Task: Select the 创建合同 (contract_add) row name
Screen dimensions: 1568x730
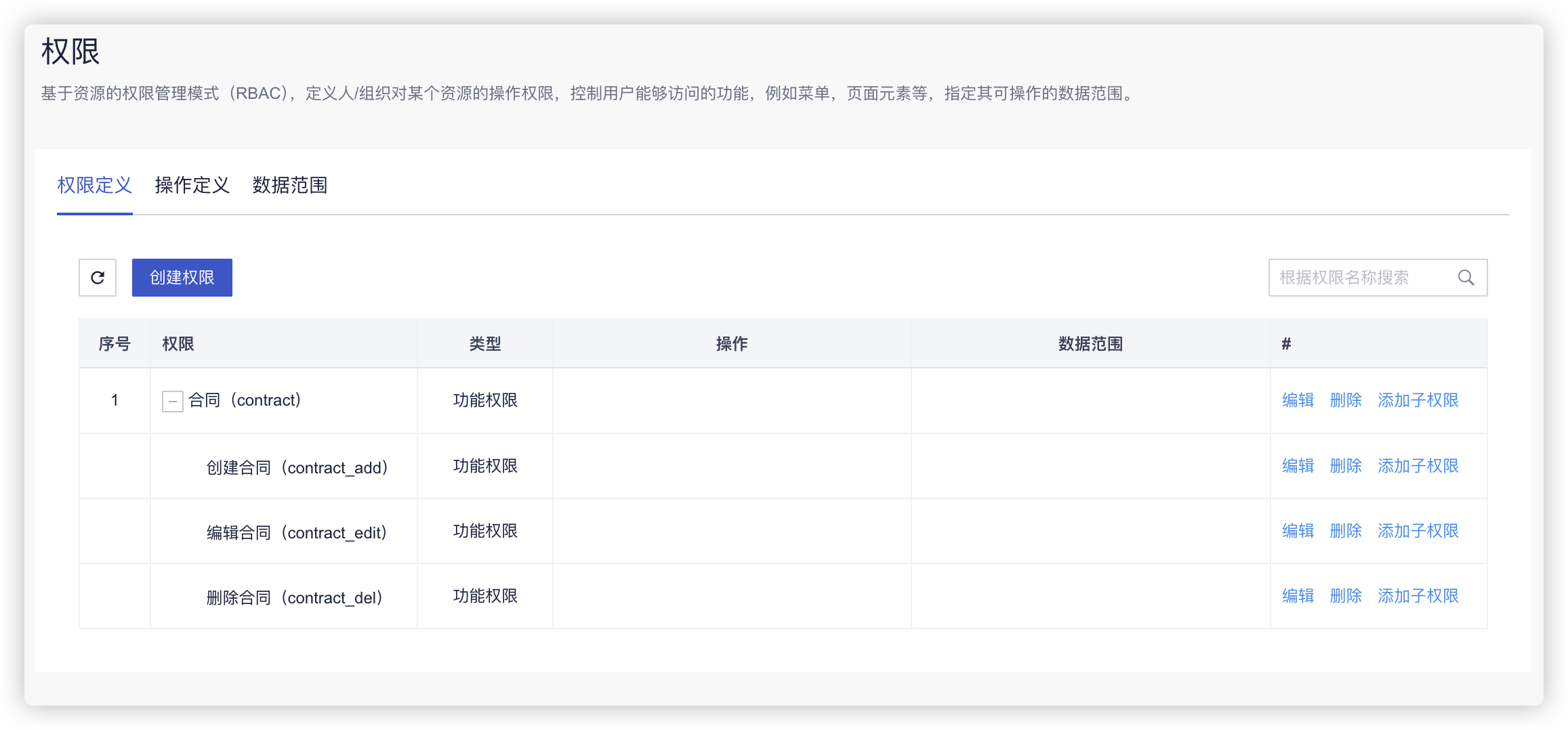Action: pos(297,467)
